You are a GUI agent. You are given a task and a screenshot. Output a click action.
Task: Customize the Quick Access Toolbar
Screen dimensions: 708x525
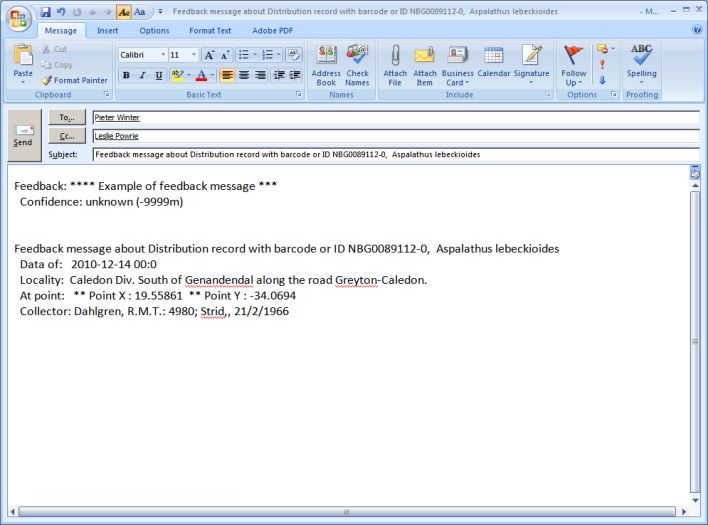pos(160,12)
